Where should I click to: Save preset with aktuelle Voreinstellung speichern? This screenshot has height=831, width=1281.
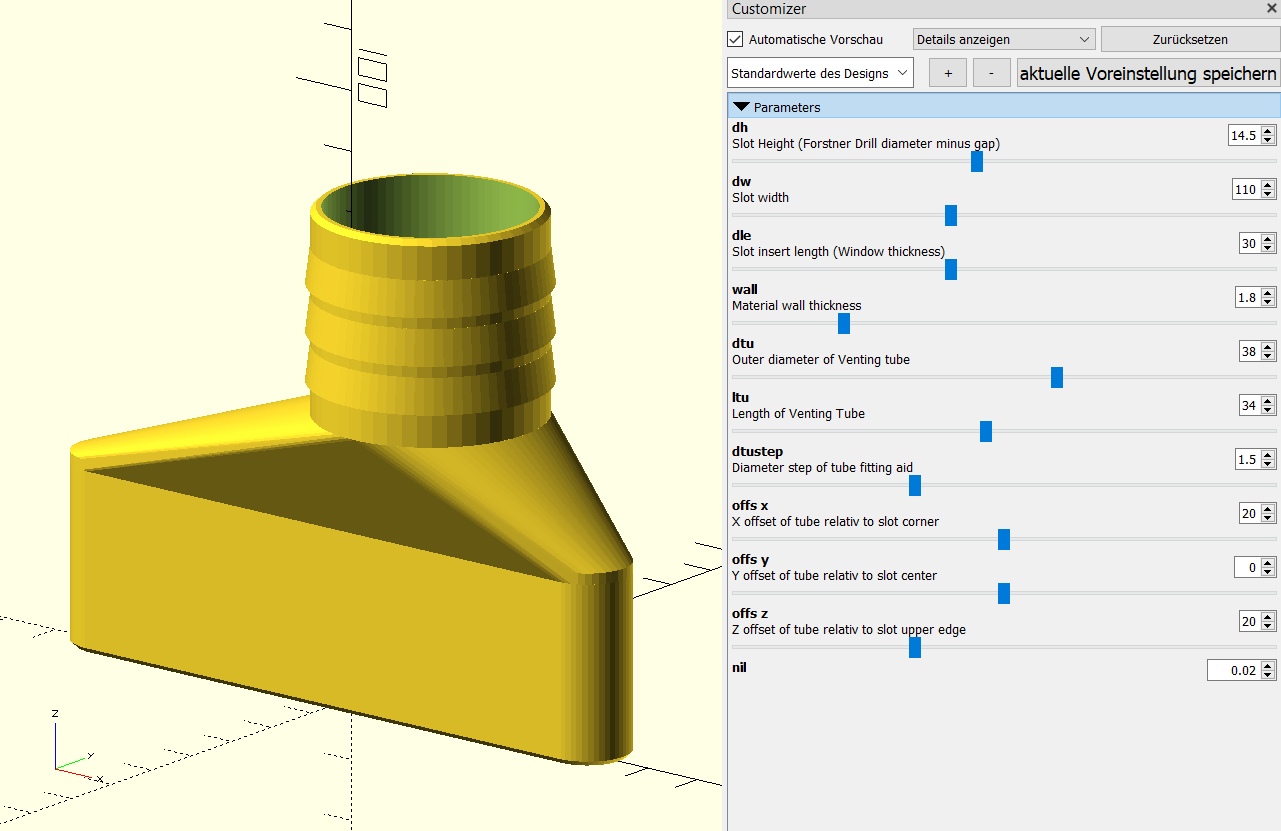pyautogui.click(x=1147, y=72)
